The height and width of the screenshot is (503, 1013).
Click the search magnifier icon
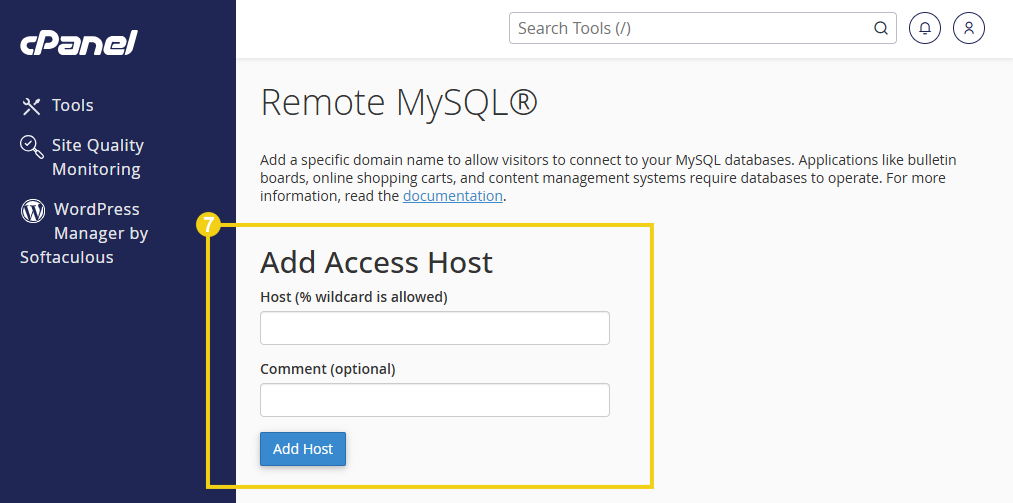click(881, 28)
